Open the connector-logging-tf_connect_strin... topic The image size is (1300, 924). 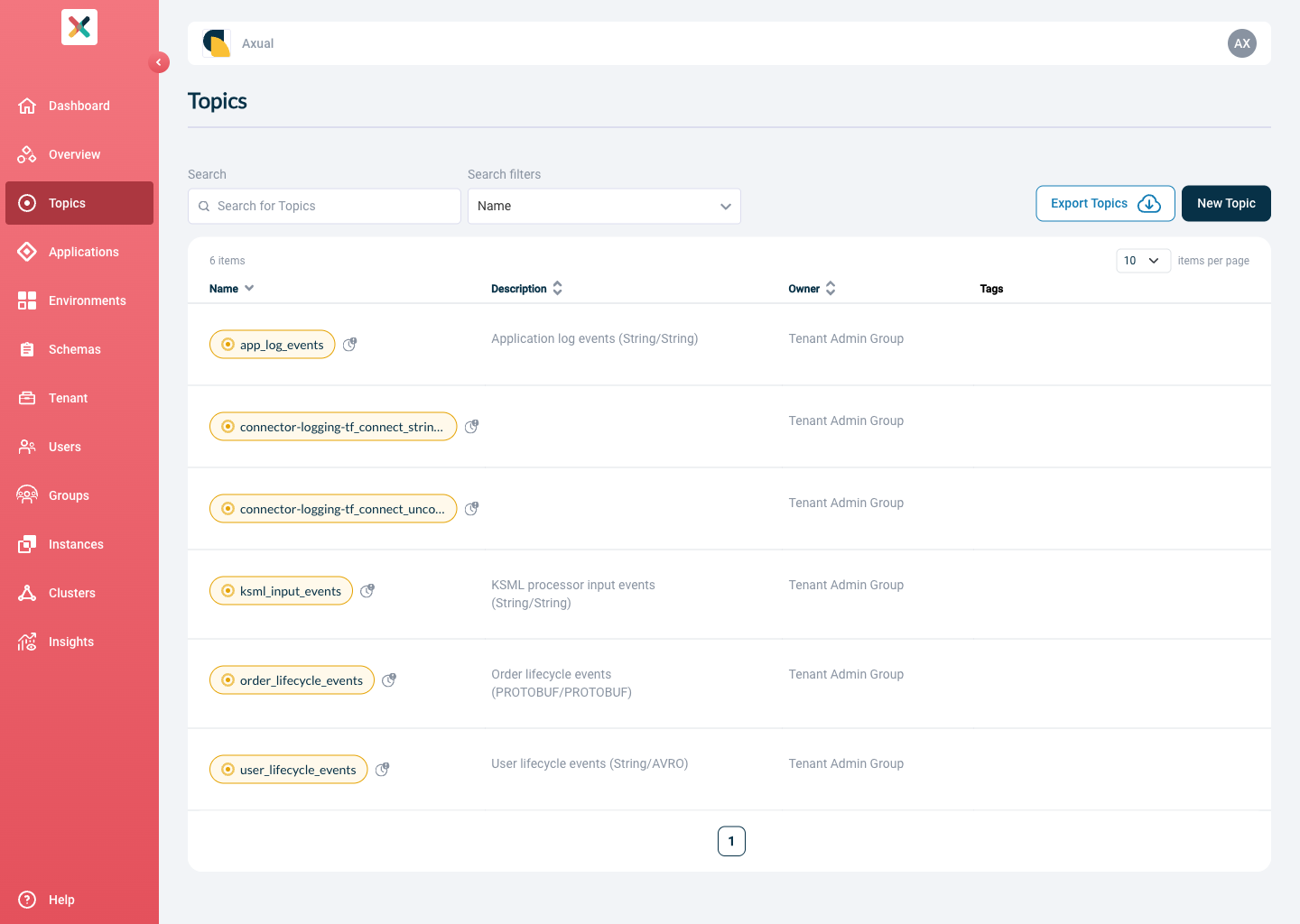(333, 427)
